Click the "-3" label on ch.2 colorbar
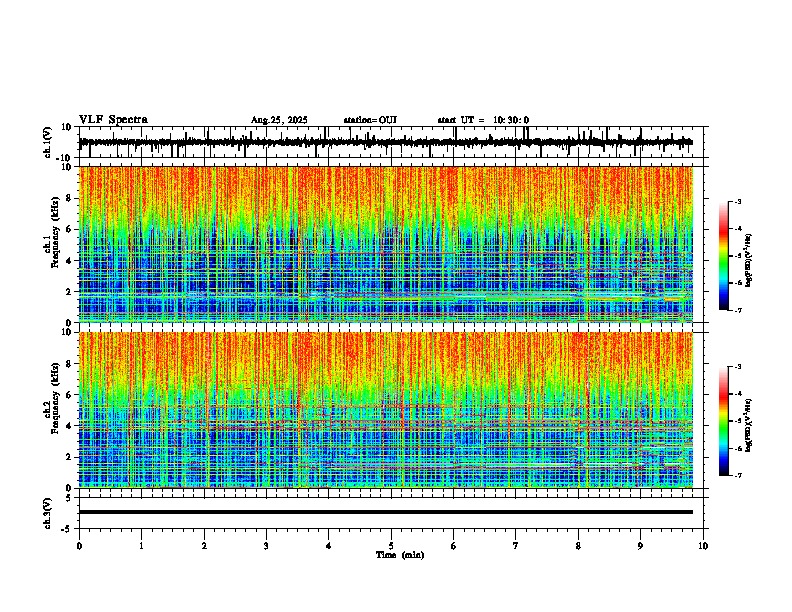Screen dimensions: 792x612 tap(737, 367)
